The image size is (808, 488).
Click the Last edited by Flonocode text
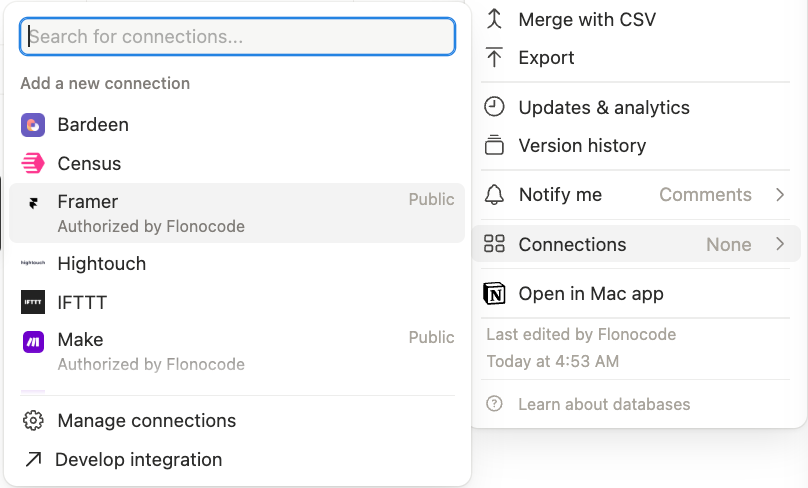point(581,334)
